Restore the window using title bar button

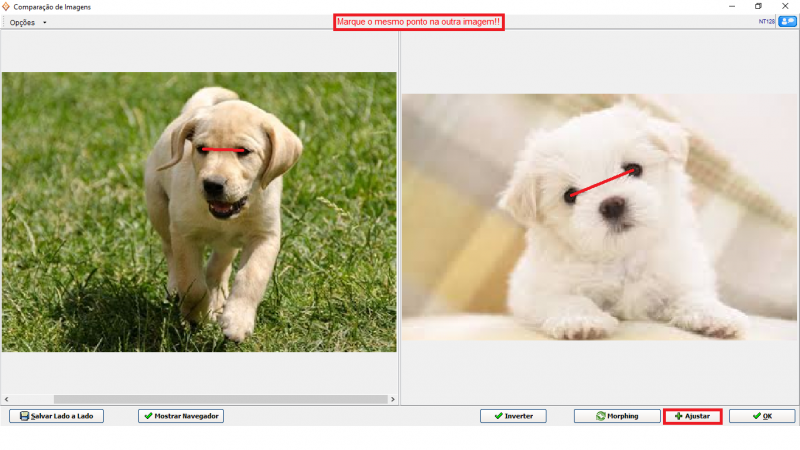click(x=758, y=6)
